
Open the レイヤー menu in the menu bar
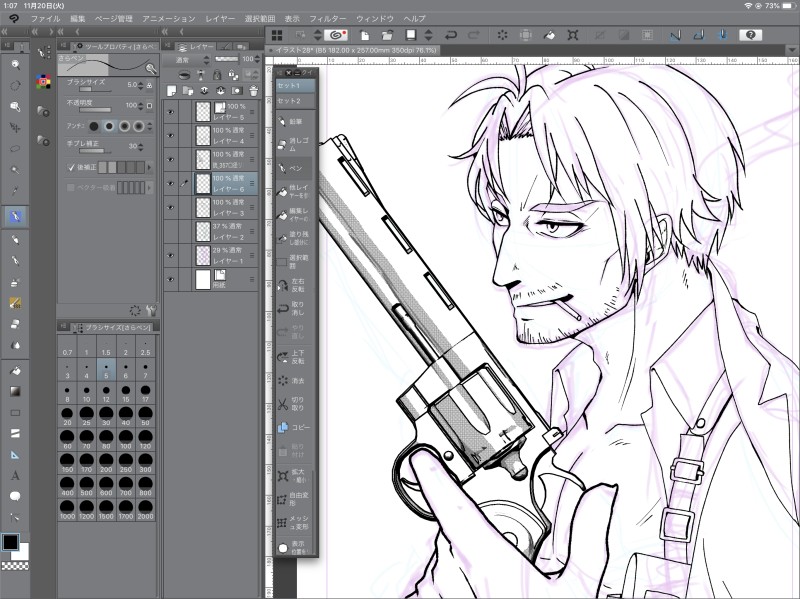click(x=220, y=19)
